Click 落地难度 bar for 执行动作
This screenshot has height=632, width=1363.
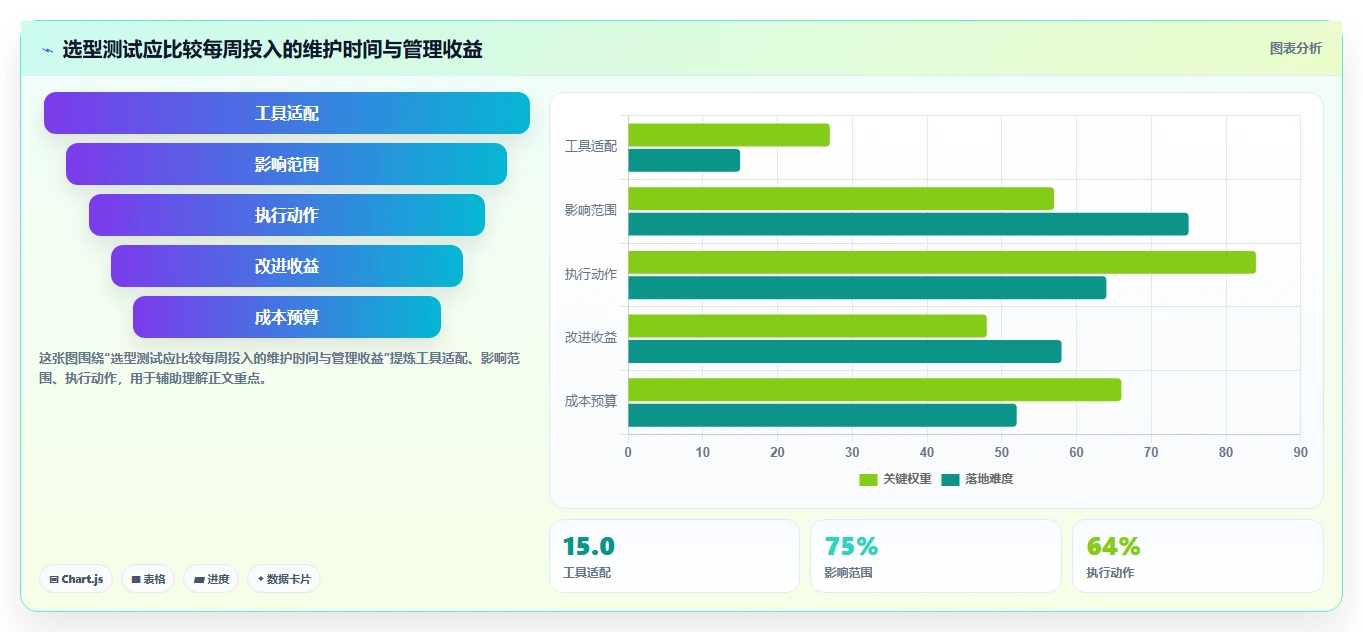pos(867,288)
